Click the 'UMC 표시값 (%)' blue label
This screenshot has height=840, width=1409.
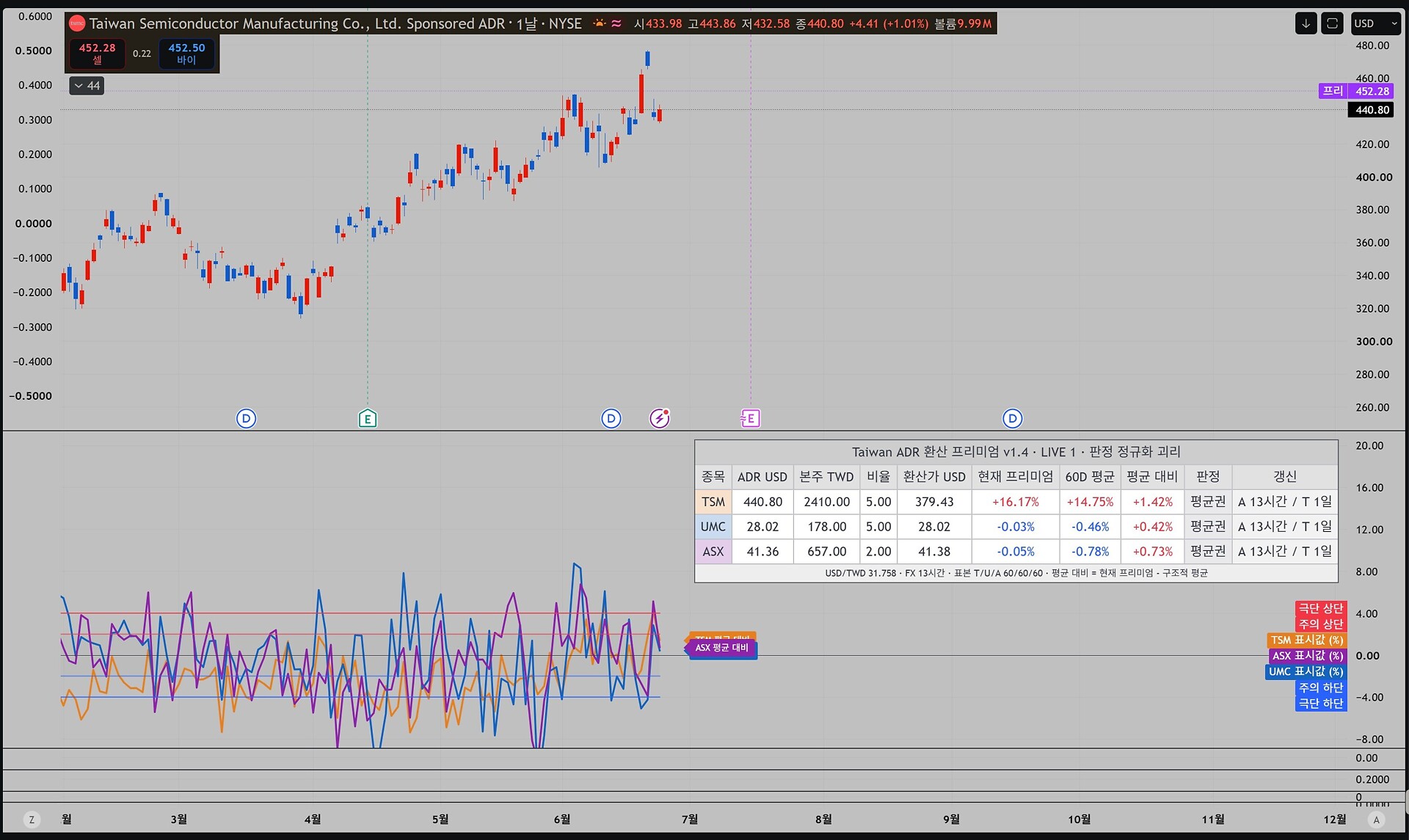point(1306,671)
